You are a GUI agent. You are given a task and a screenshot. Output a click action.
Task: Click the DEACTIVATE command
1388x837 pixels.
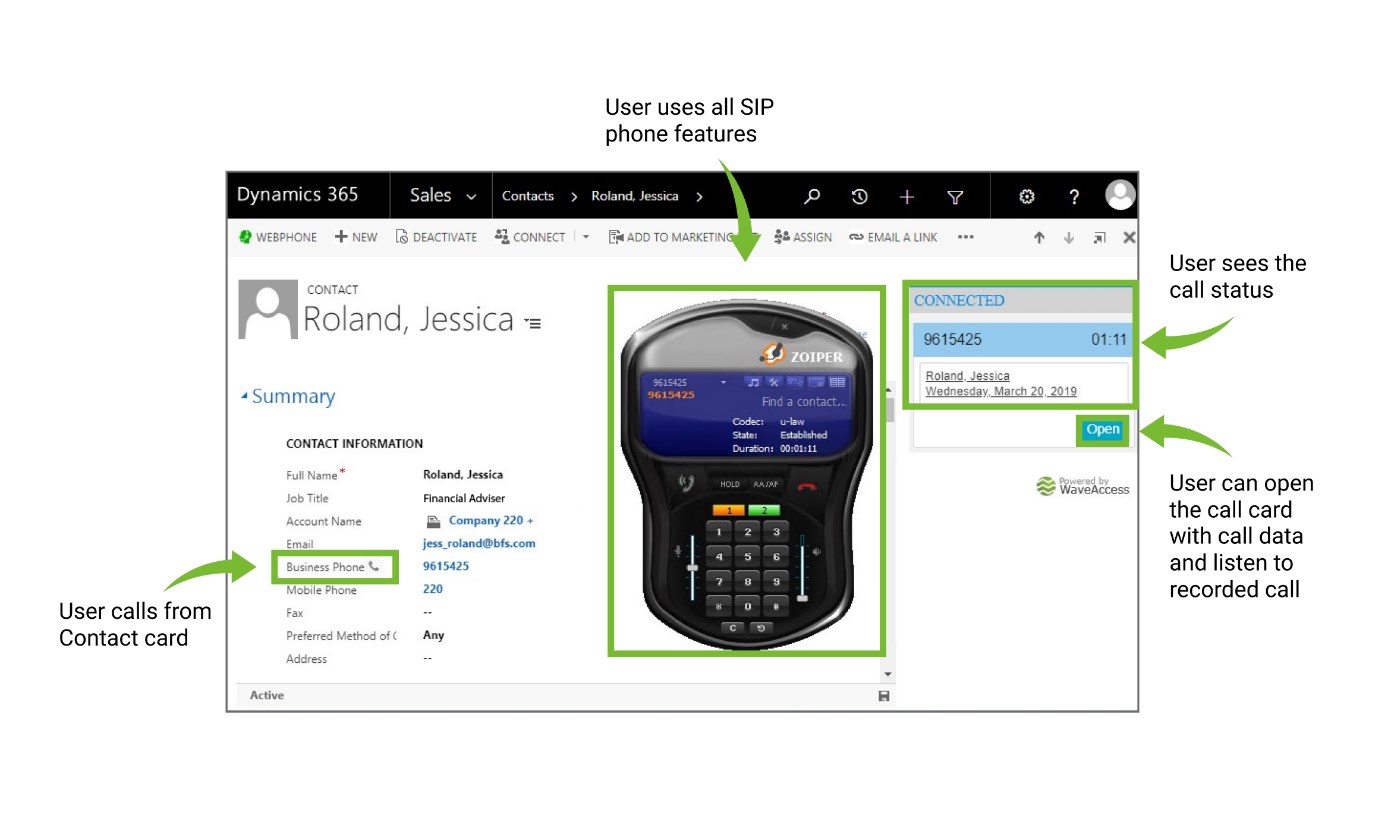[x=436, y=237]
